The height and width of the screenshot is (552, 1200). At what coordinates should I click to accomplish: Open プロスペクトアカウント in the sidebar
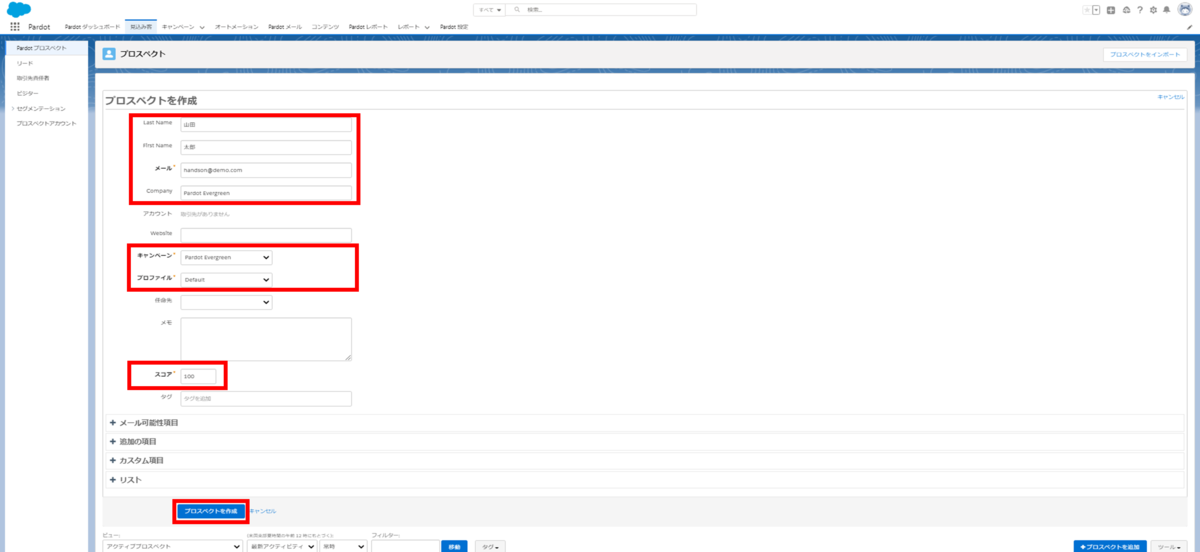click(46, 123)
